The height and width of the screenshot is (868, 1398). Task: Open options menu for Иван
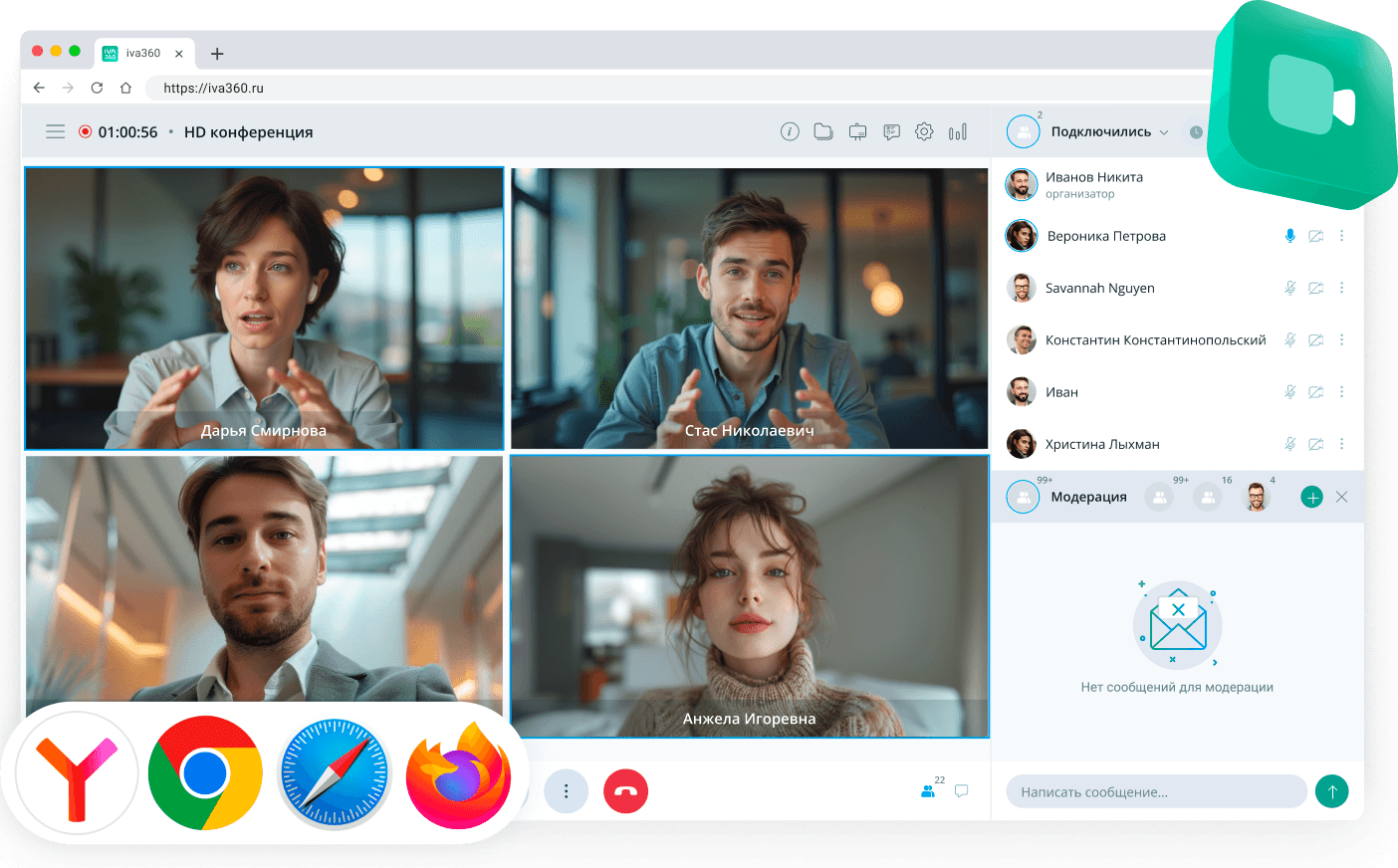[1341, 392]
